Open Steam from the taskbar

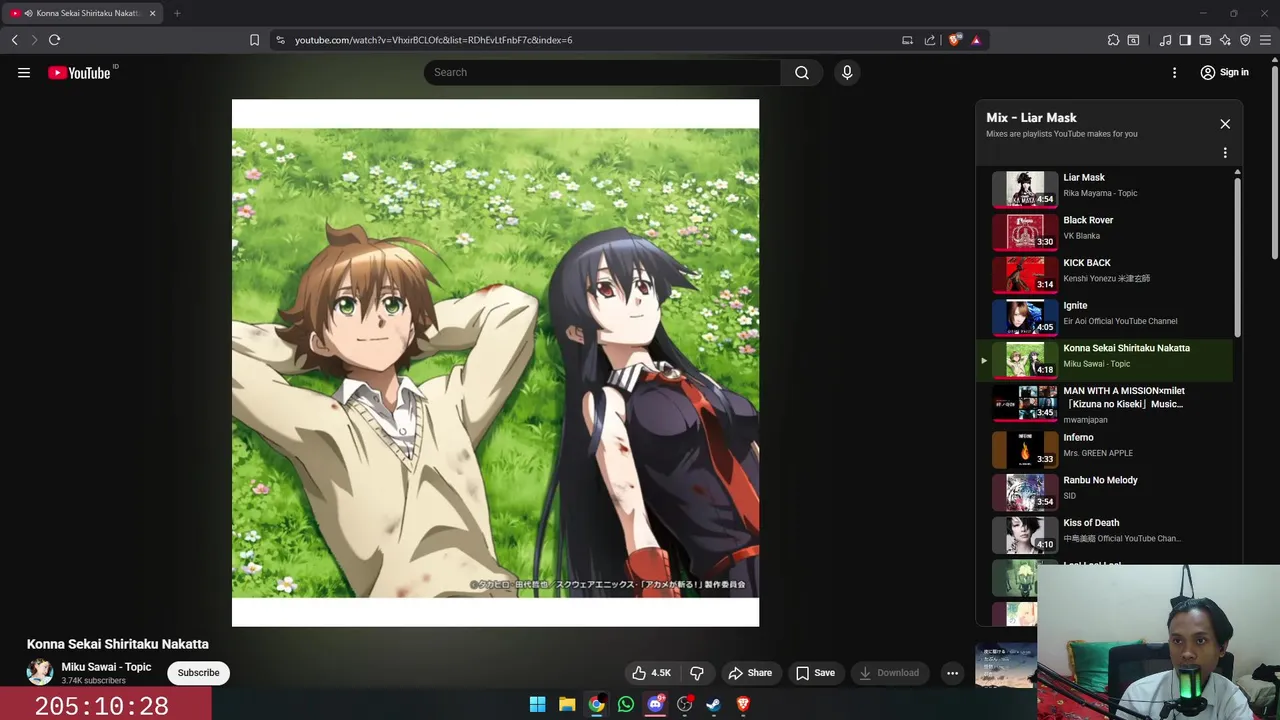coord(714,704)
